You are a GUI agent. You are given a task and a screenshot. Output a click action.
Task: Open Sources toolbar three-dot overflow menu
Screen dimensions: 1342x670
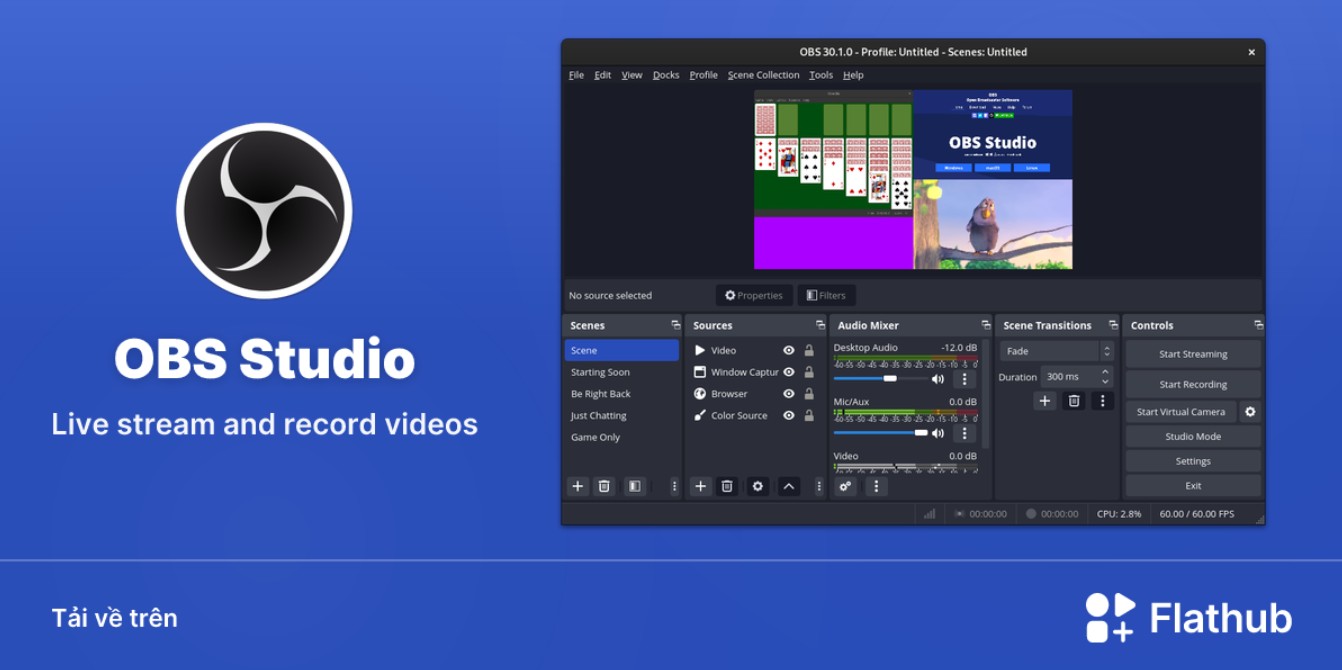pos(819,486)
